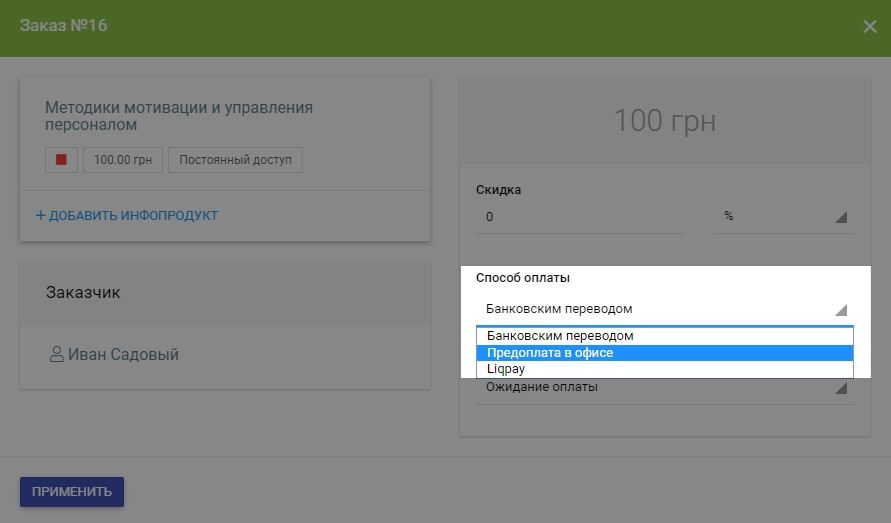Screen dimensions: 891x523
Task: Close the Заказ №16 dialog
Action: click(x=869, y=27)
